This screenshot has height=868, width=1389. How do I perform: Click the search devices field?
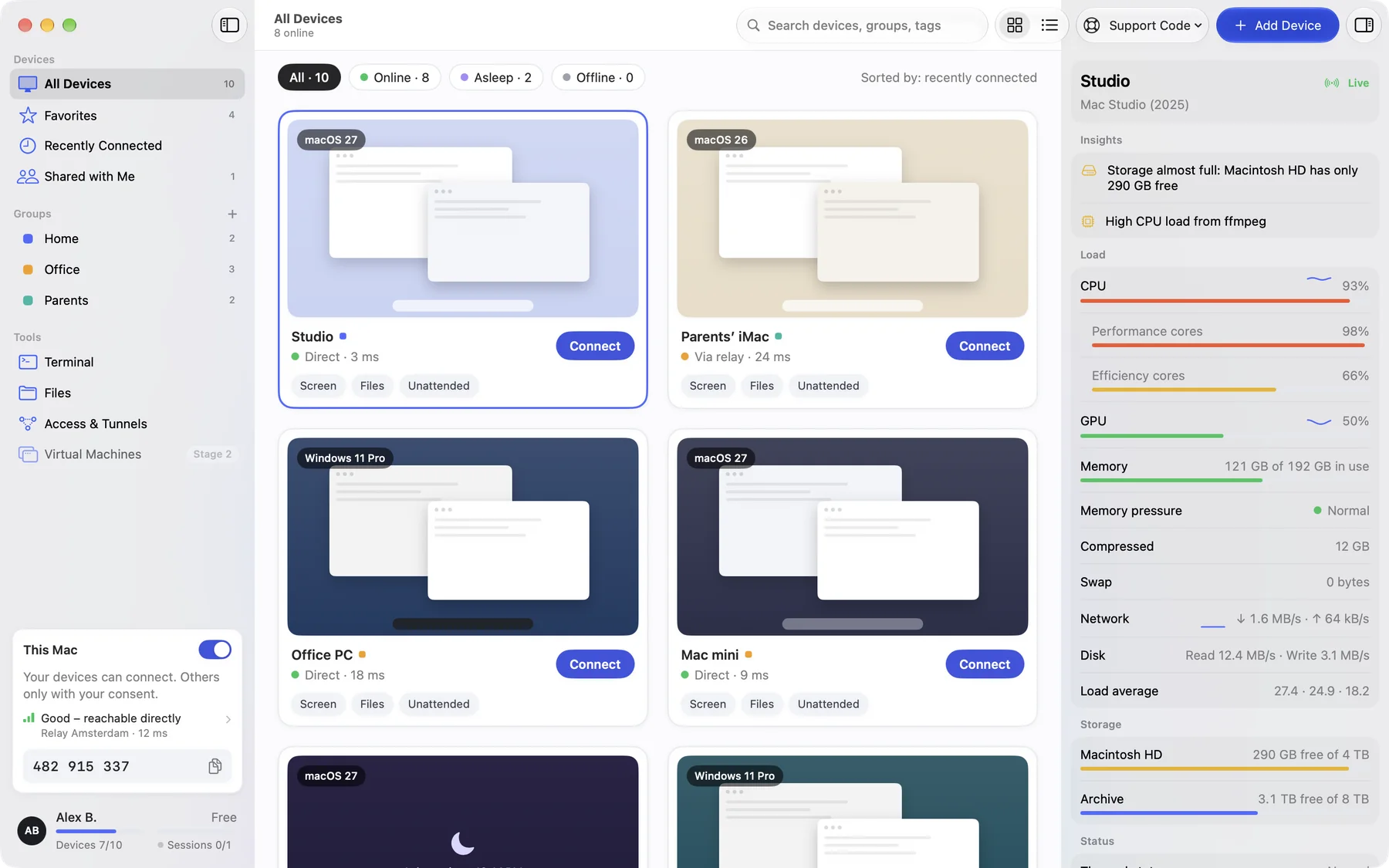(862, 25)
